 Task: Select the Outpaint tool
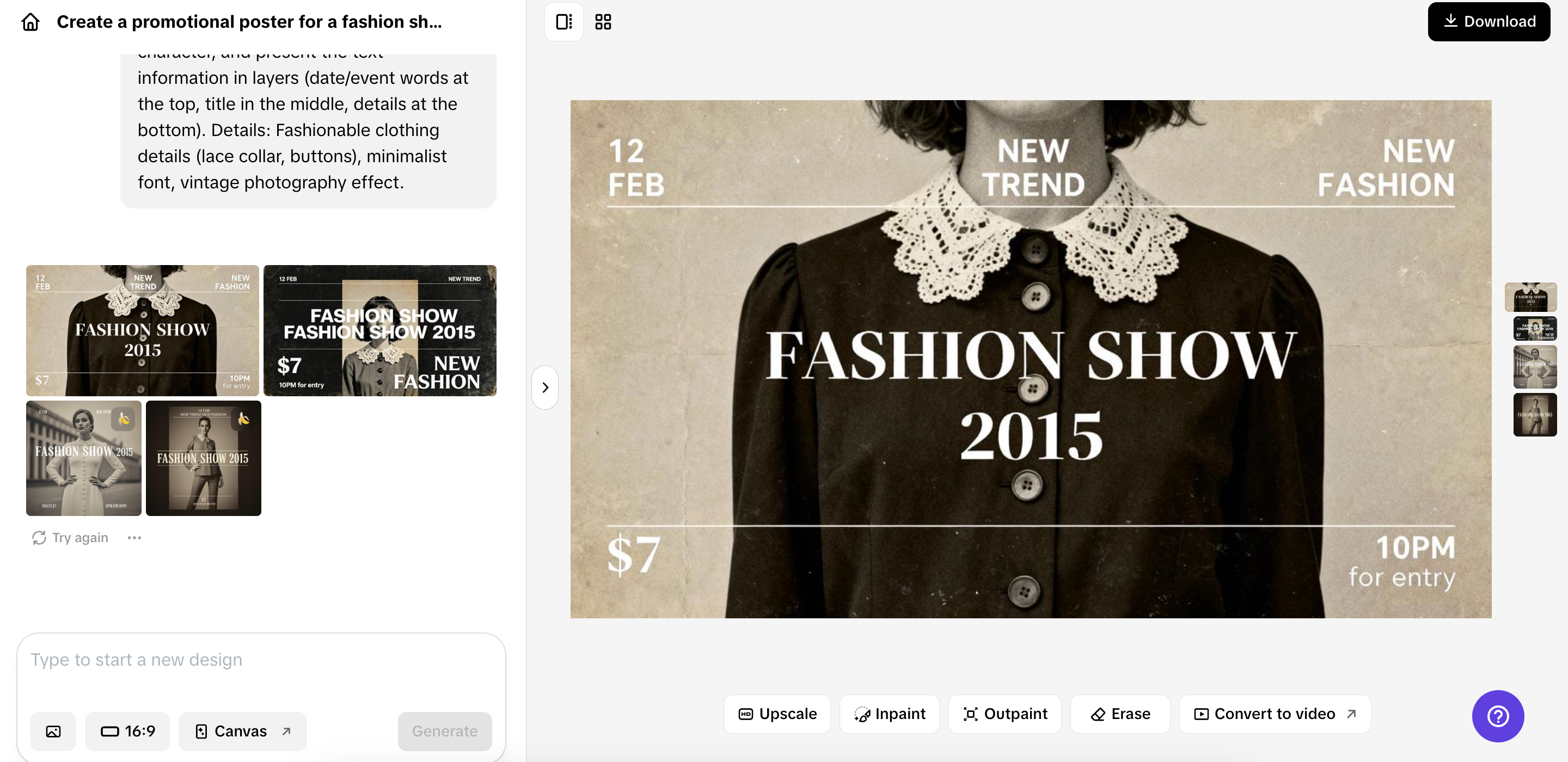1004,714
